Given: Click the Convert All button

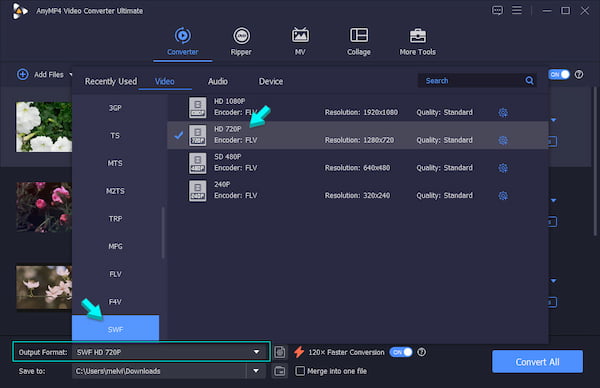Looking at the screenshot, I should pyautogui.click(x=537, y=362).
